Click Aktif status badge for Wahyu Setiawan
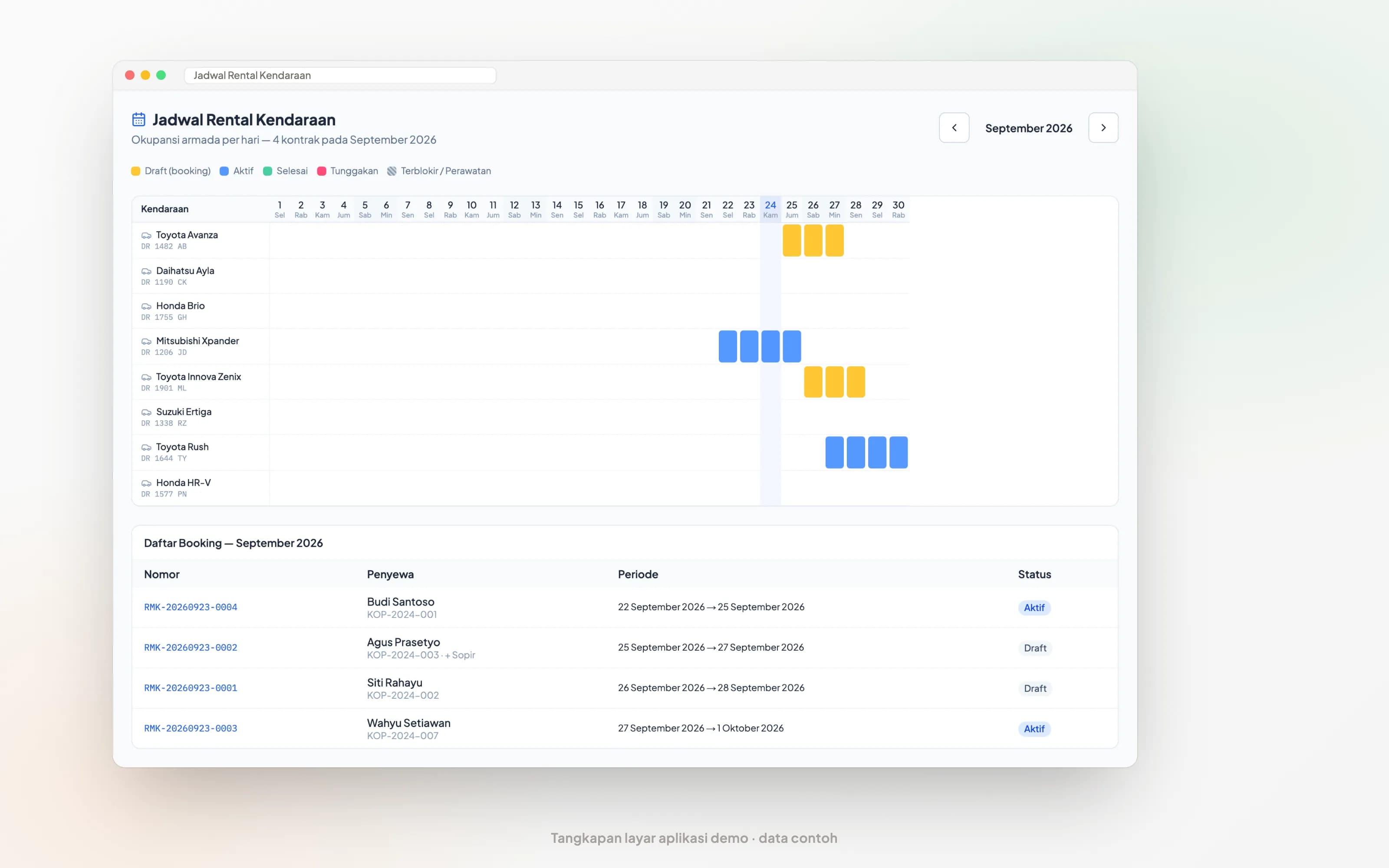 tap(1034, 729)
